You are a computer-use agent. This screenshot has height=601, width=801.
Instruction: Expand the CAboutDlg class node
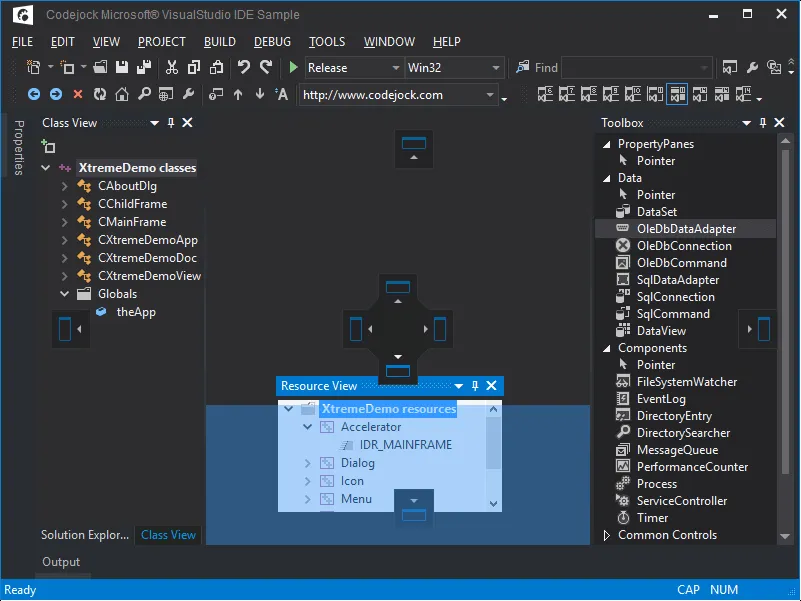coord(64,186)
